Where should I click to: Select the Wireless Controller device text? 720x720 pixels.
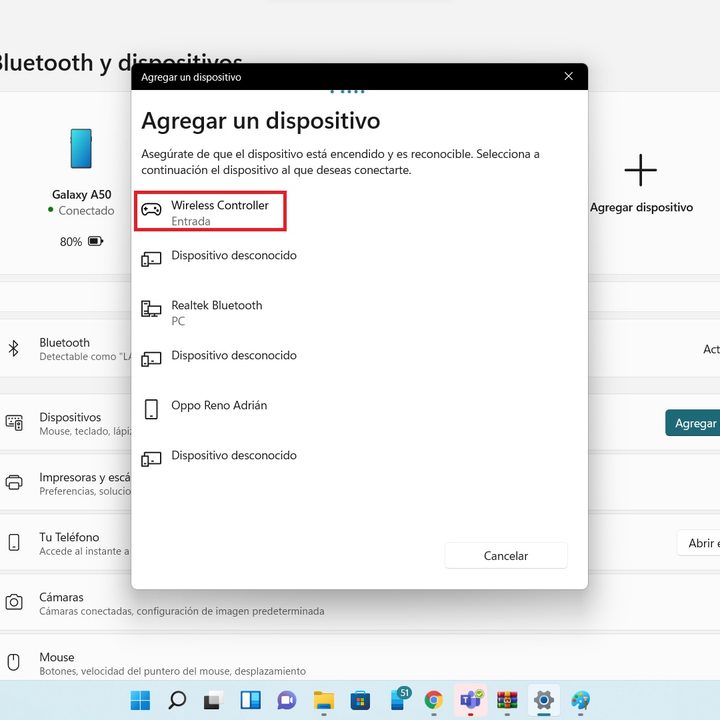(220, 205)
